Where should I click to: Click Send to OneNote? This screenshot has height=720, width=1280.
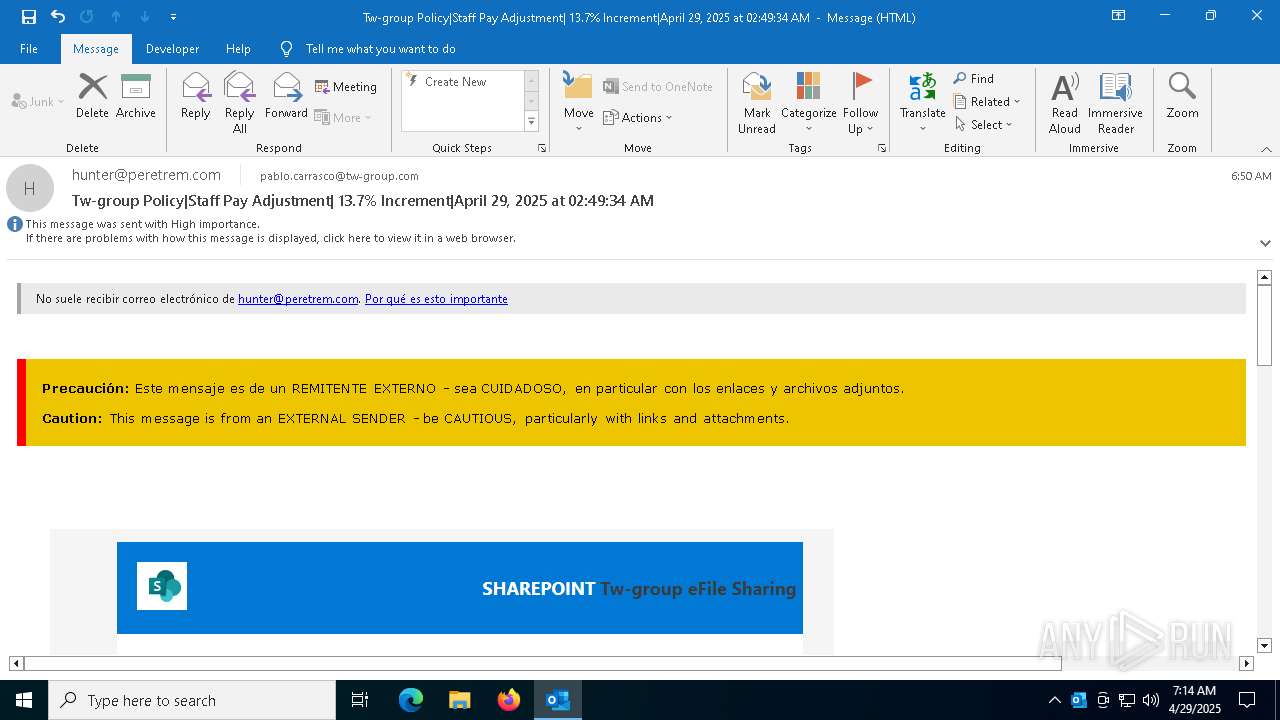pos(658,87)
